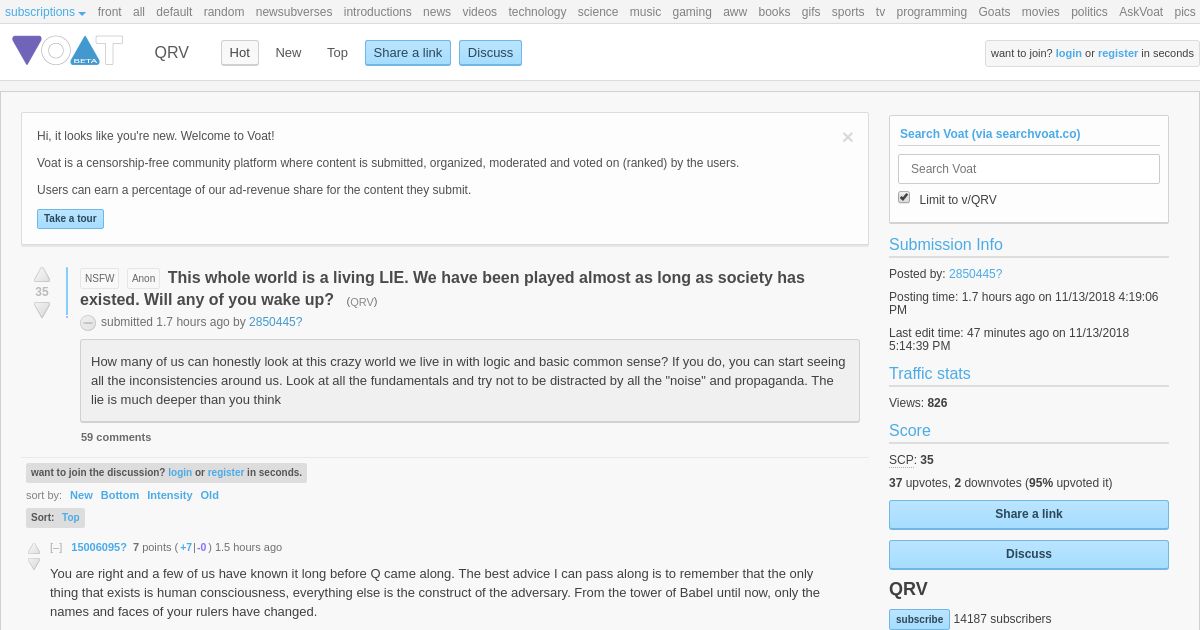Downvote the submission with the down arrow
This screenshot has height=630, width=1200.
pos(42,310)
